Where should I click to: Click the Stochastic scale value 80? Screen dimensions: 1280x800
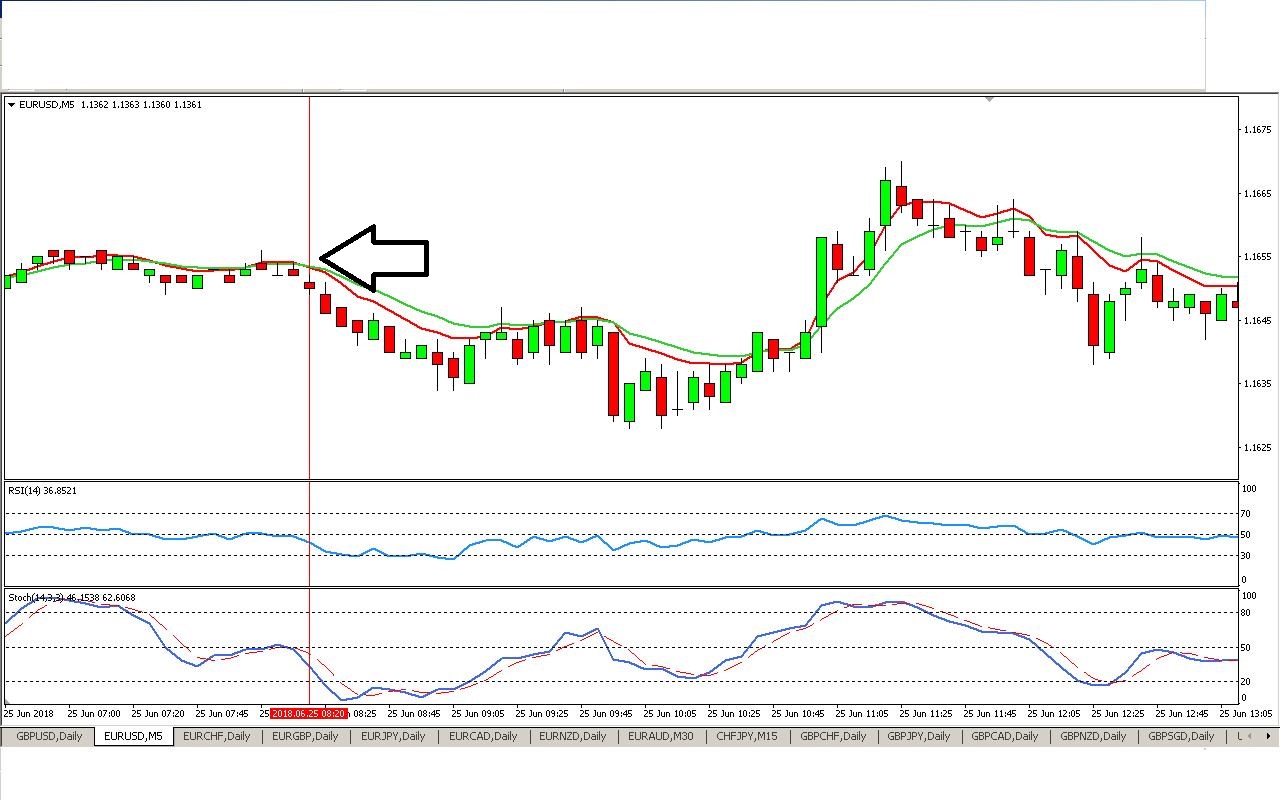(1246, 613)
